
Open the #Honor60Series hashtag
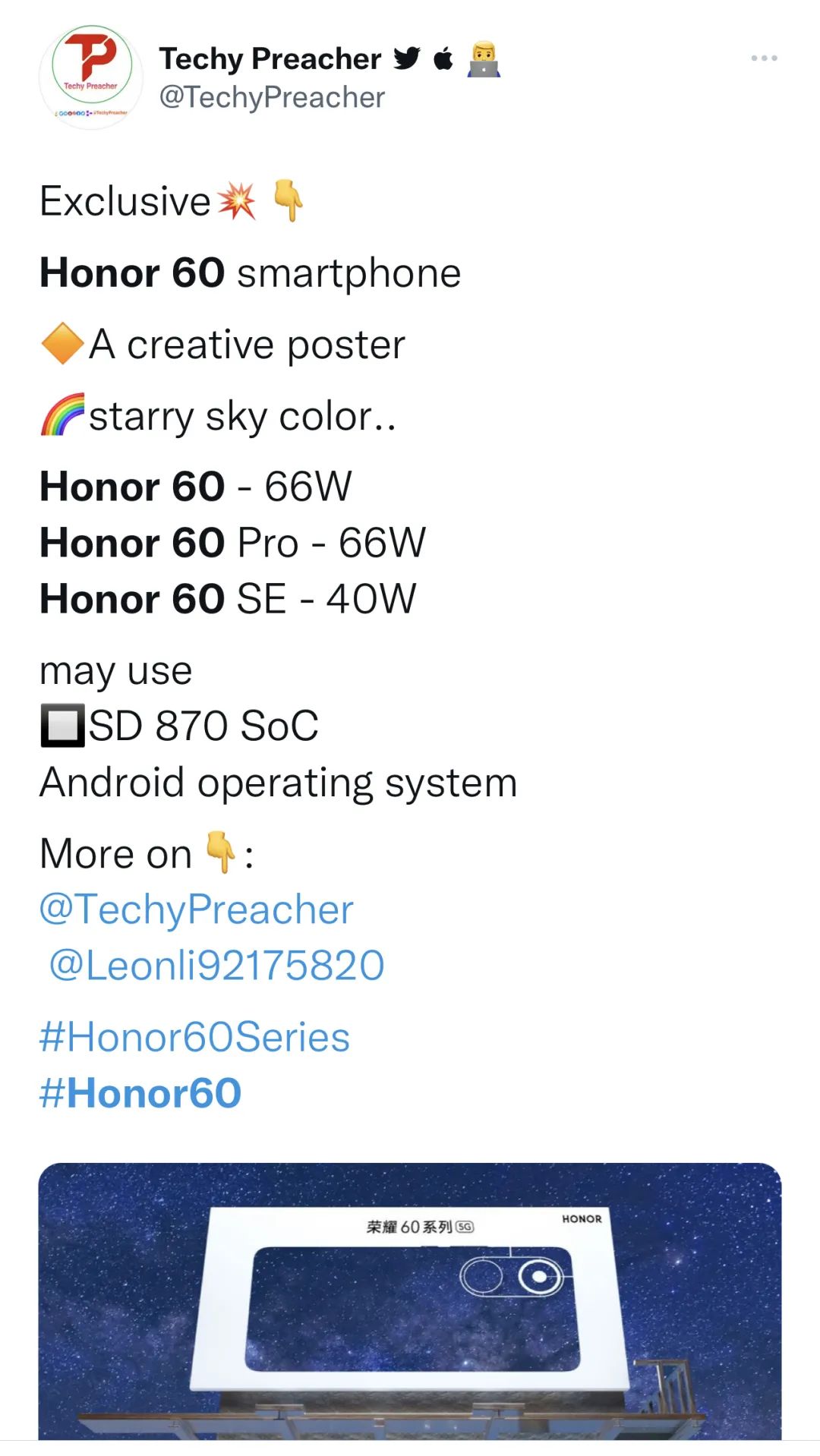pos(194,1037)
